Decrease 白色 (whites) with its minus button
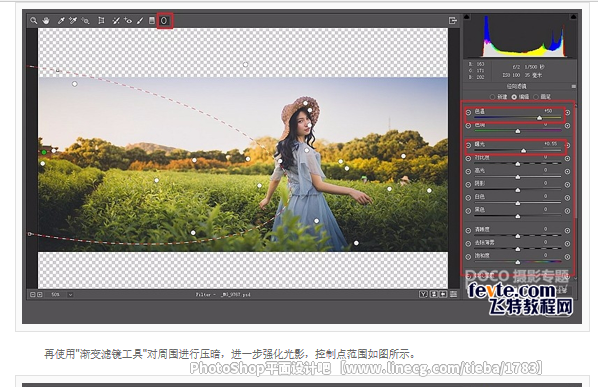 pos(468,198)
